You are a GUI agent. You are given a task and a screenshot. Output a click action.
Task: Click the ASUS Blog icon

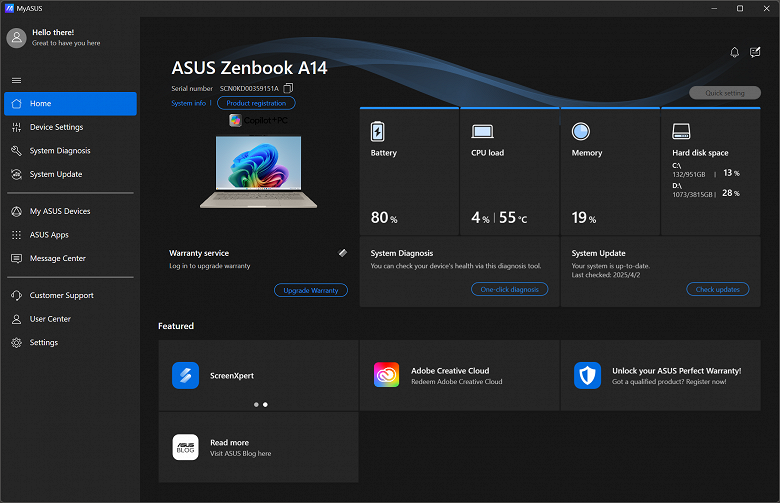(186, 447)
